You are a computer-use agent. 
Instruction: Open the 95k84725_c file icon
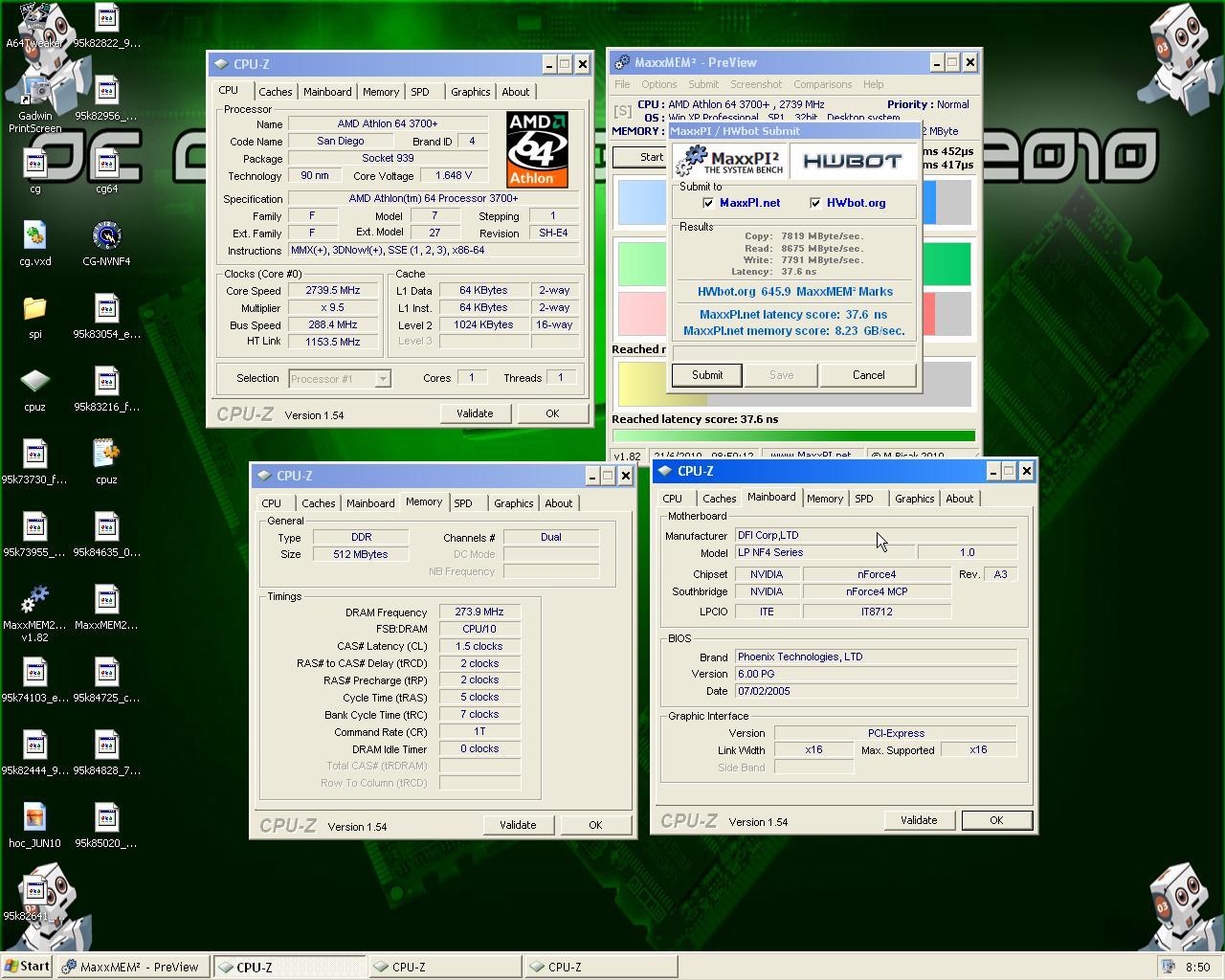106,679
